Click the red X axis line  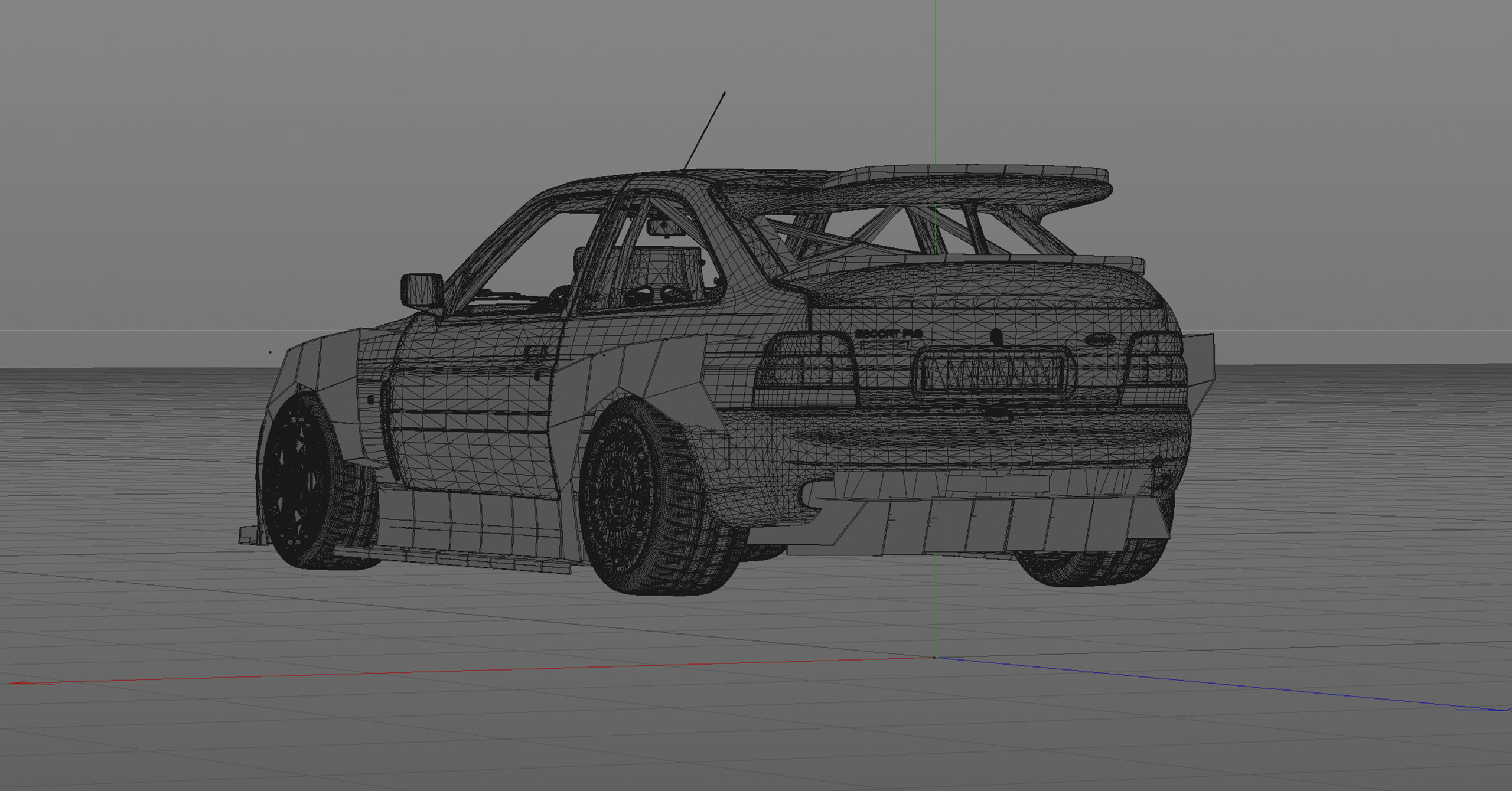click(472, 671)
